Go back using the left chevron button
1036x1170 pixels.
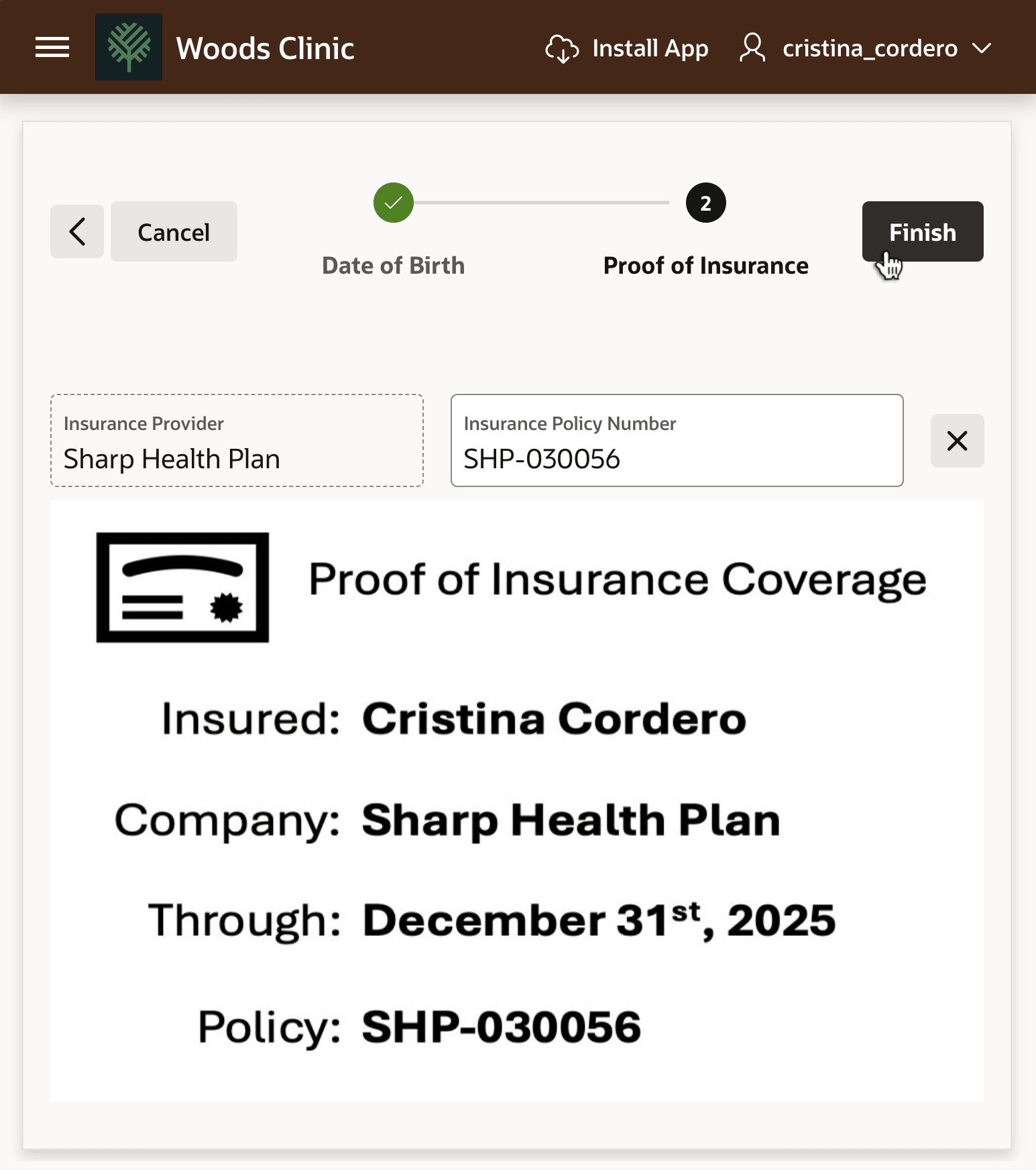point(77,231)
